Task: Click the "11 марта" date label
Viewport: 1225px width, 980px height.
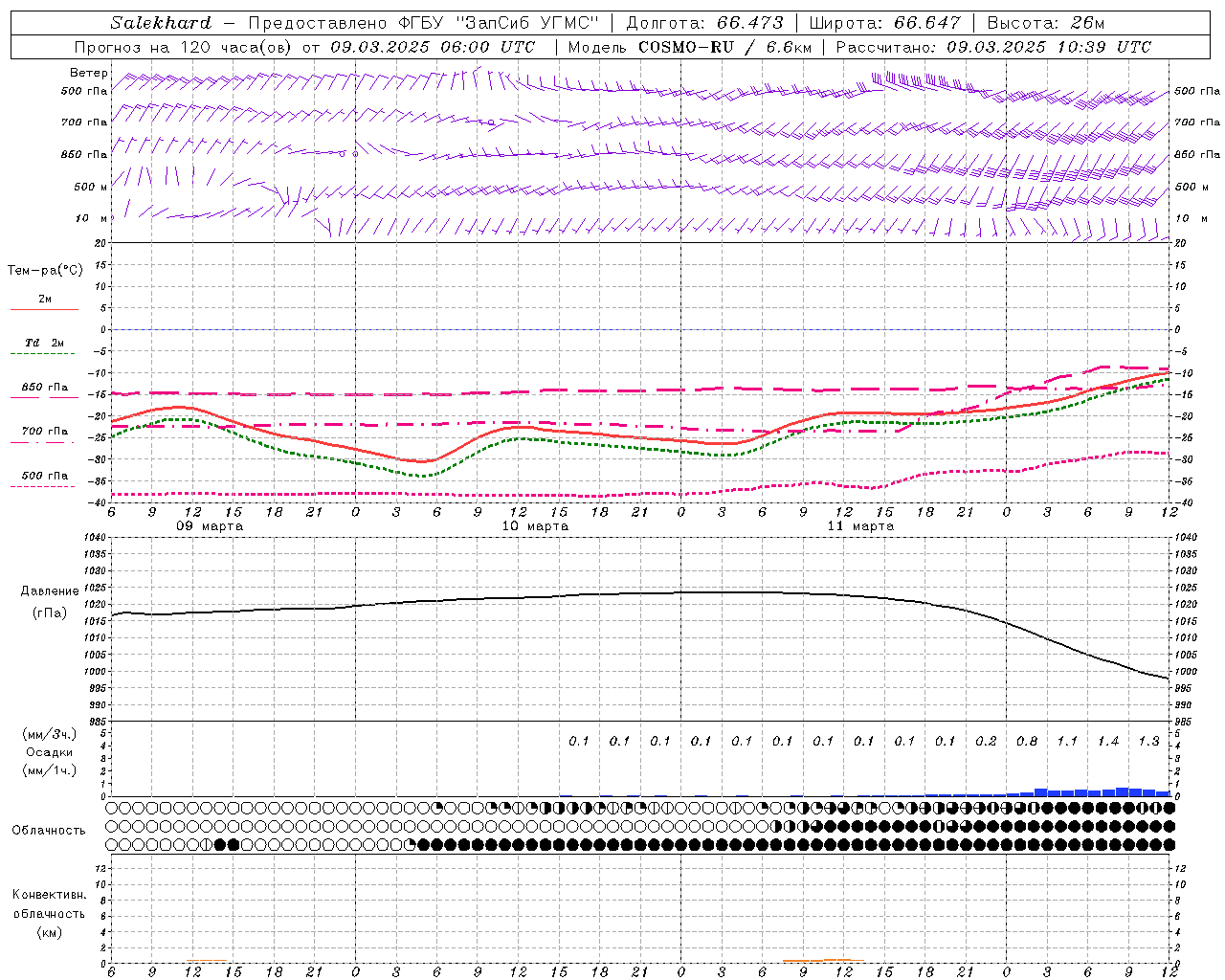Action: 860,526
